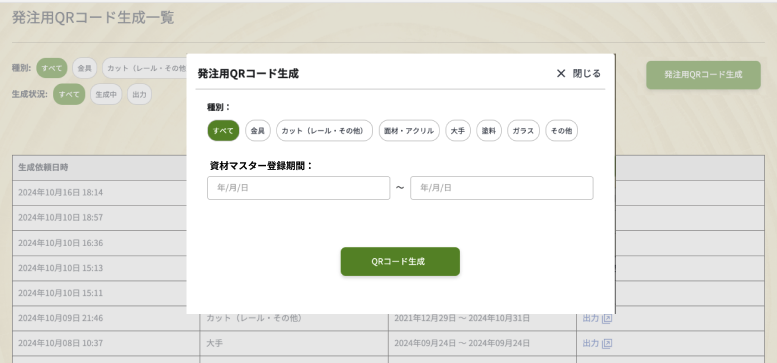This screenshot has width=777, height=363.
Task: Select ガラス type chip in dialog
Action: (523, 131)
